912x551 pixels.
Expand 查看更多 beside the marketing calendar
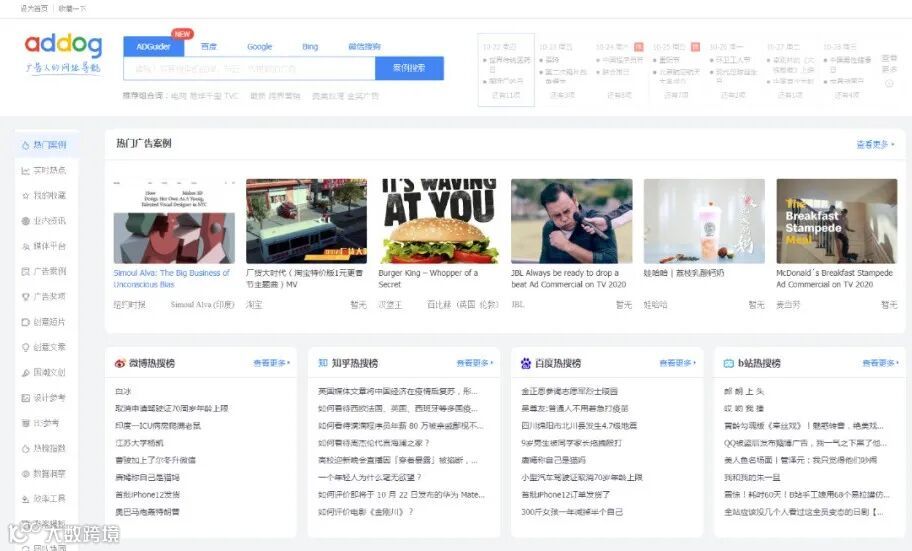(x=889, y=63)
